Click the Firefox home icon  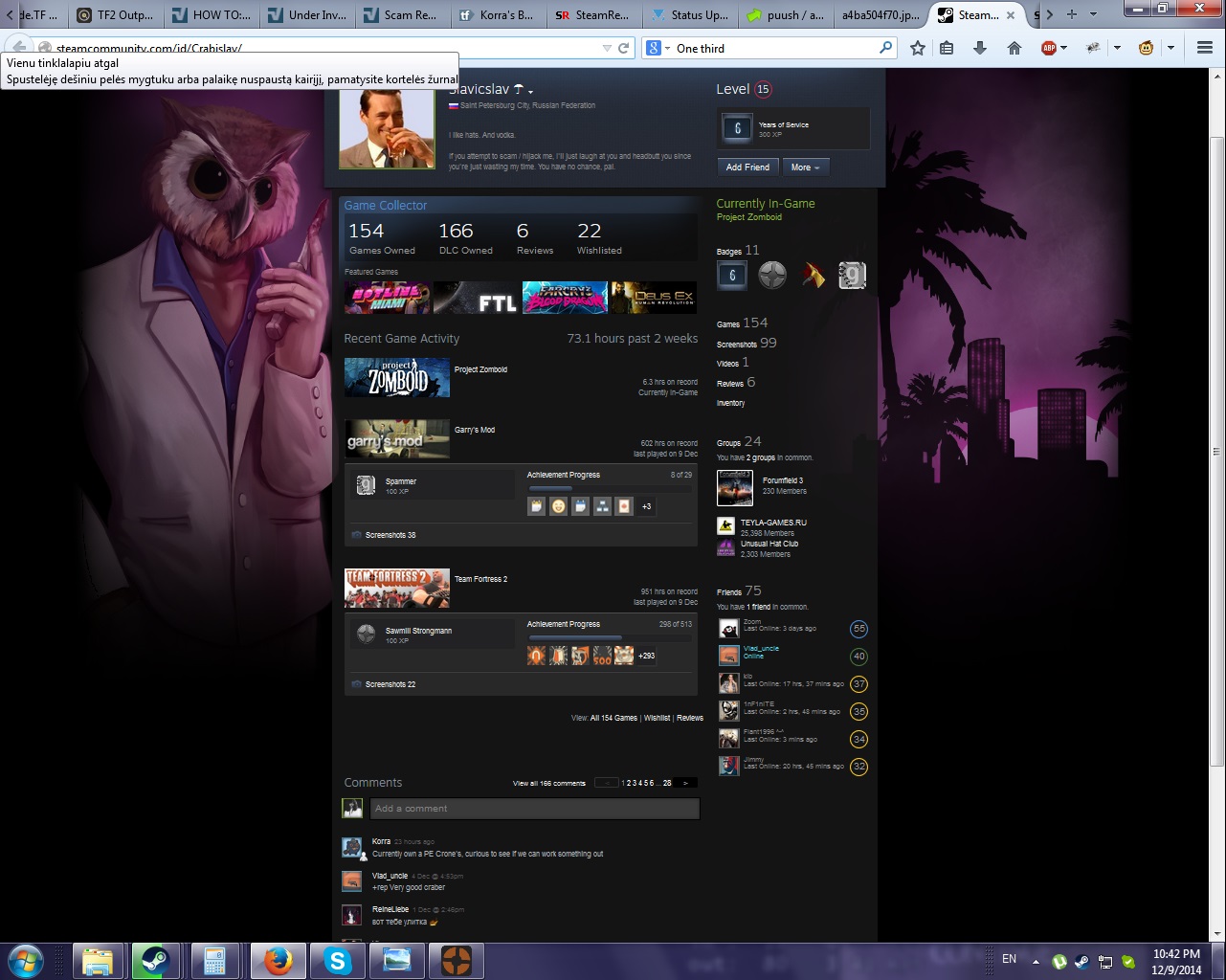(x=1014, y=48)
